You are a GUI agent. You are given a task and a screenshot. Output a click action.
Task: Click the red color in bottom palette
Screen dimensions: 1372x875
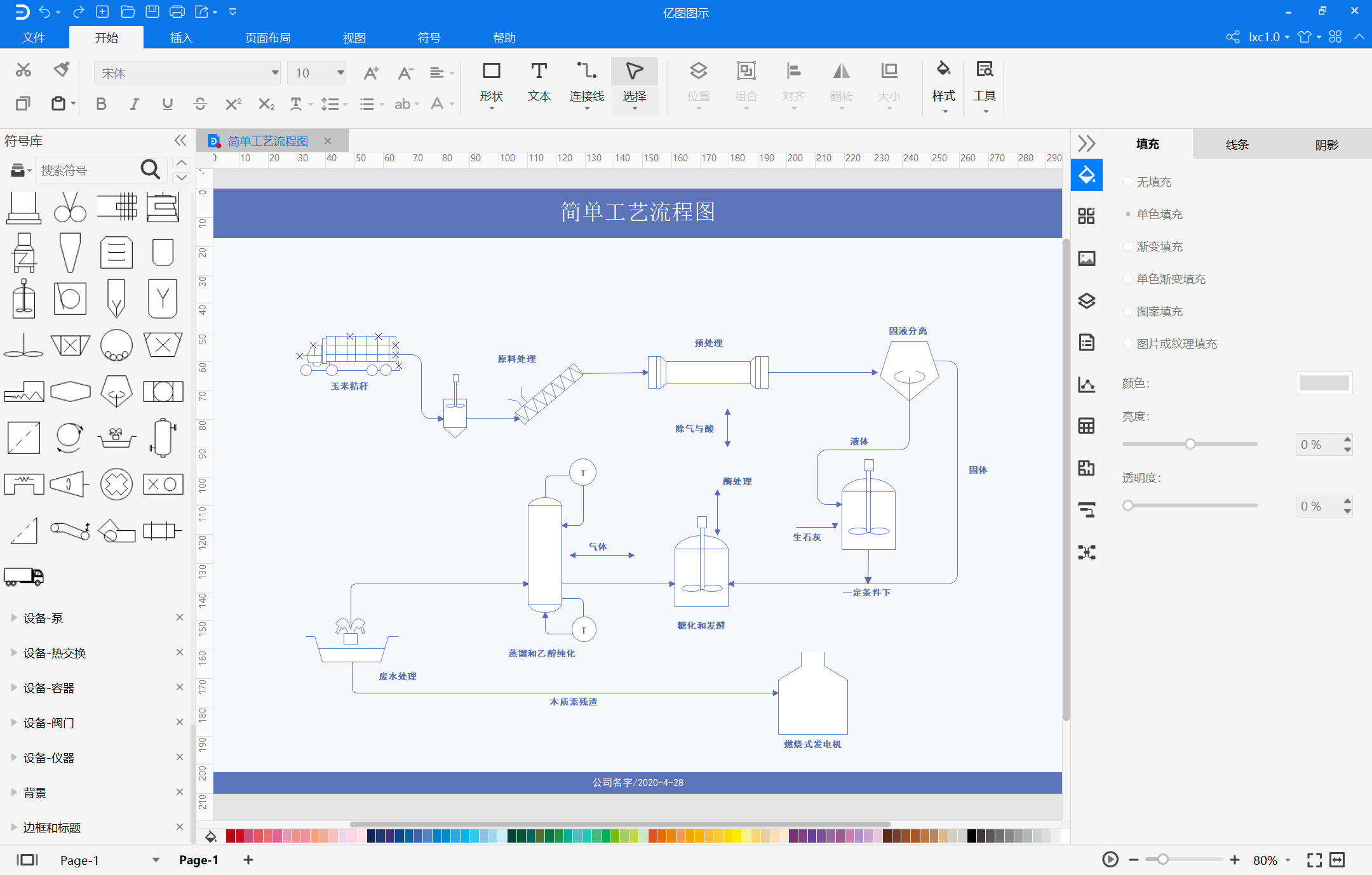(240, 836)
